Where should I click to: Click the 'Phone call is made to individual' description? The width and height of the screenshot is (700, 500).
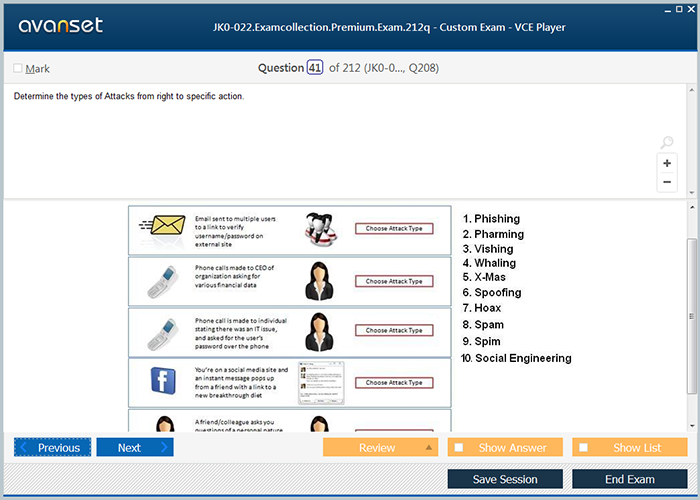(x=241, y=333)
